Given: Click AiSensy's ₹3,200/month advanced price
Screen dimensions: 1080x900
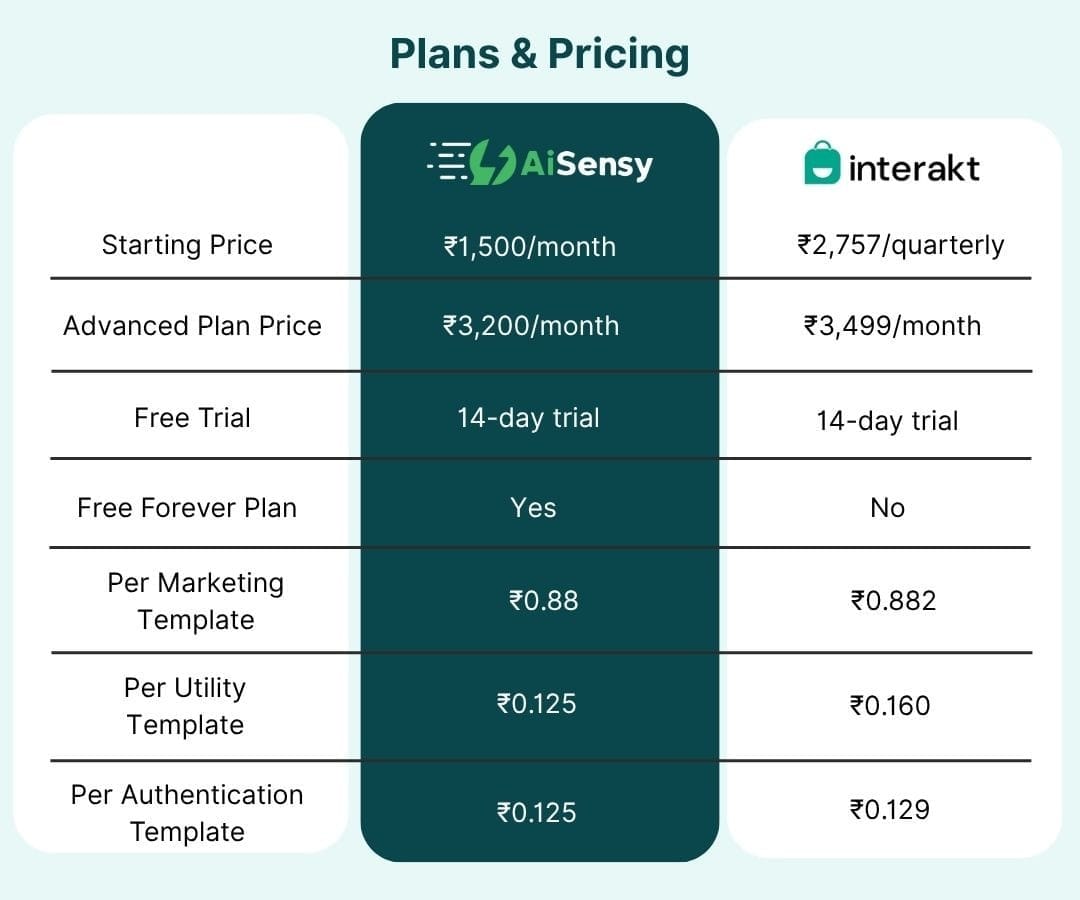Looking at the screenshot, I should 531,326.
